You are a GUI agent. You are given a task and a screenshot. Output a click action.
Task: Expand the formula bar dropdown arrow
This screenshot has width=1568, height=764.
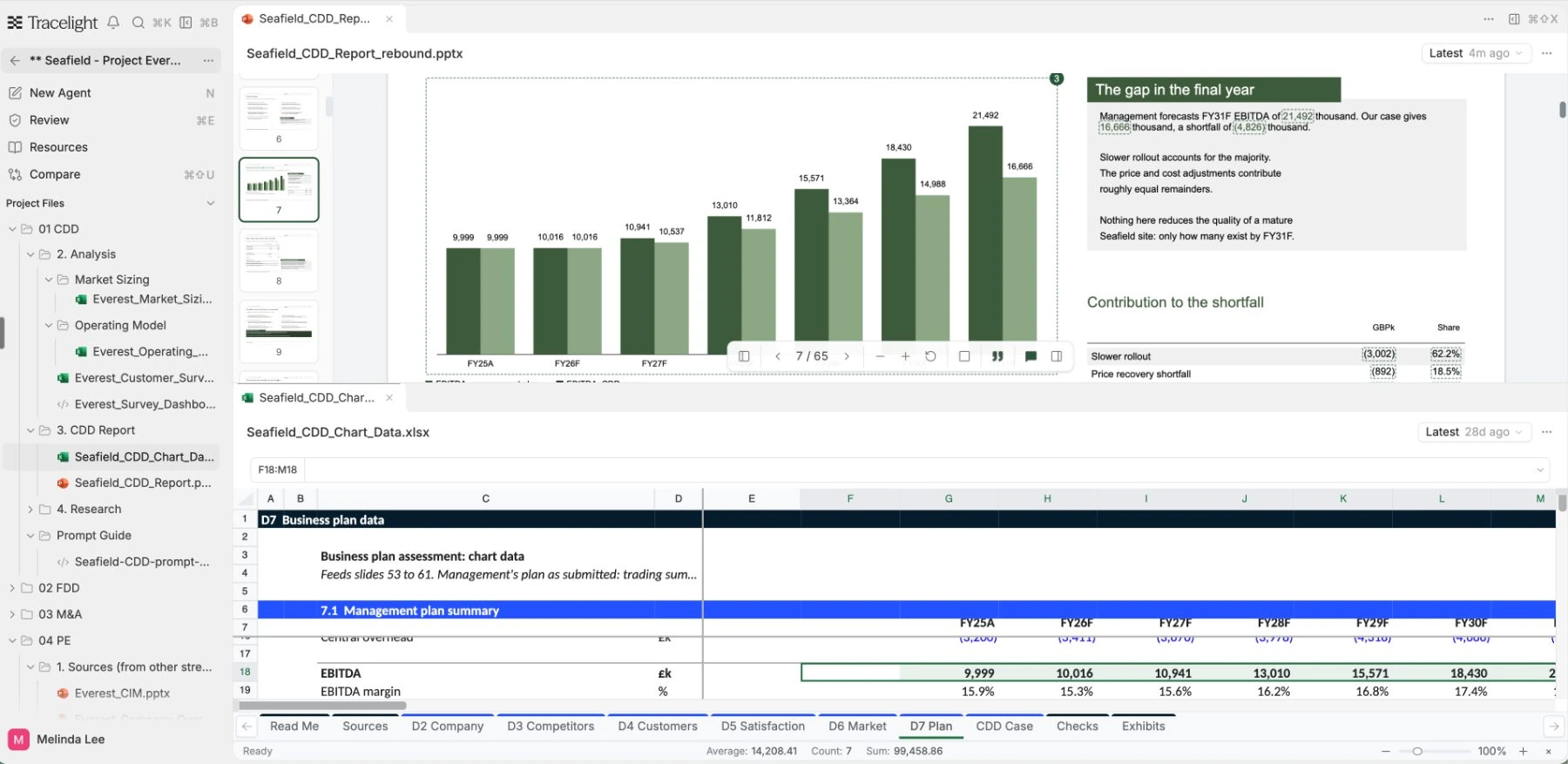(1539, 470)
